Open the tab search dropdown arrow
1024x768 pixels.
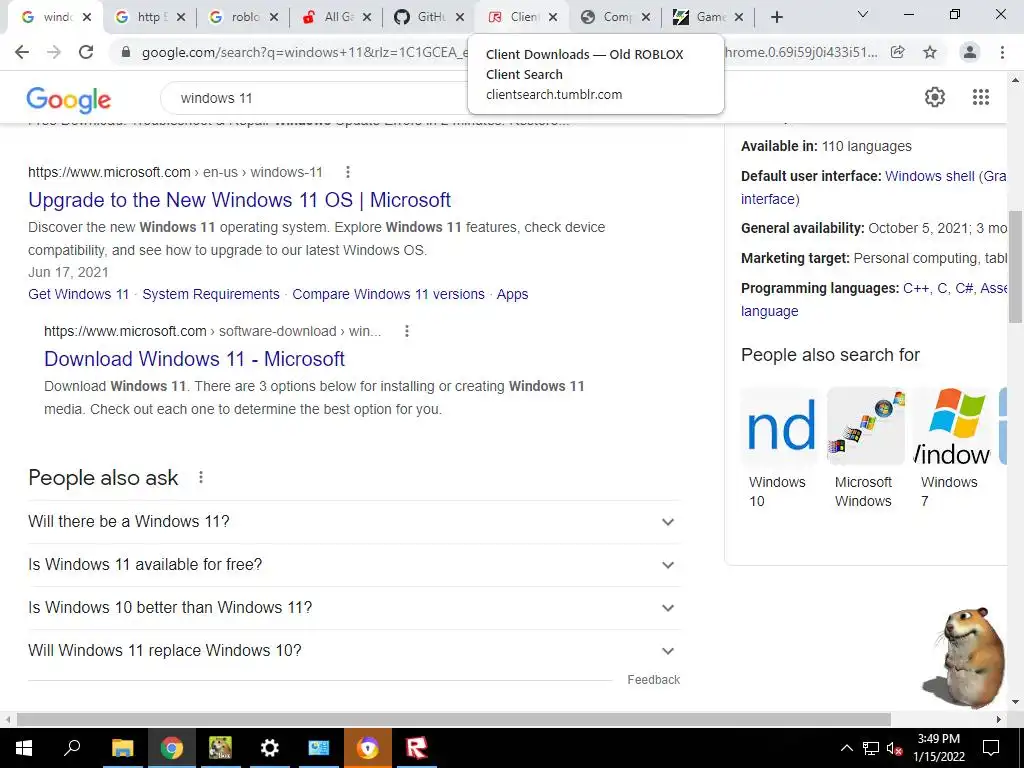[x=863, y=14]
